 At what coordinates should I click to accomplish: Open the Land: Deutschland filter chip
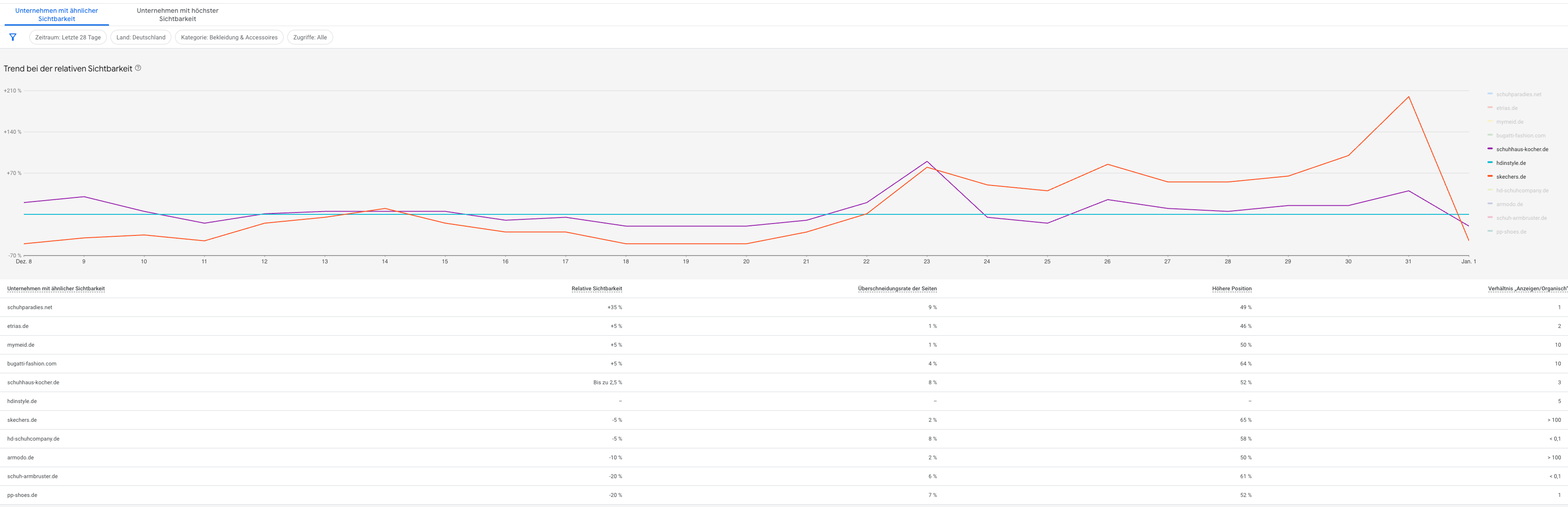(141, 37)
